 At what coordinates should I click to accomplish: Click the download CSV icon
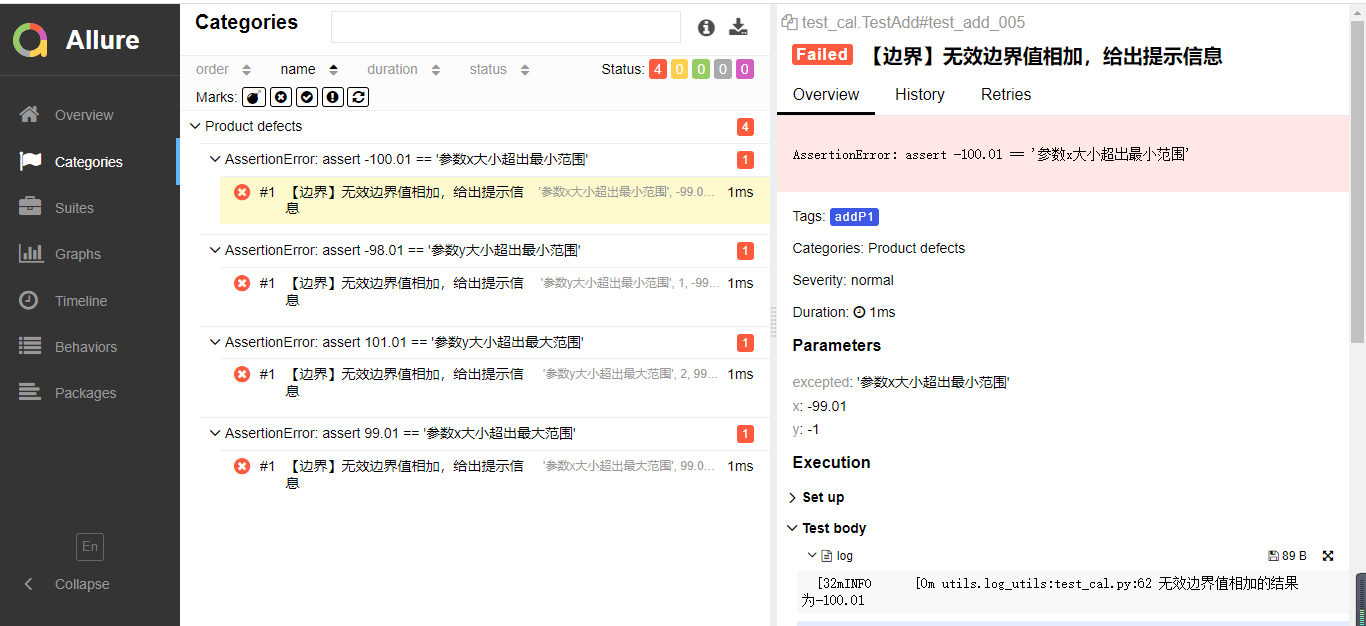tap(738, 28)
